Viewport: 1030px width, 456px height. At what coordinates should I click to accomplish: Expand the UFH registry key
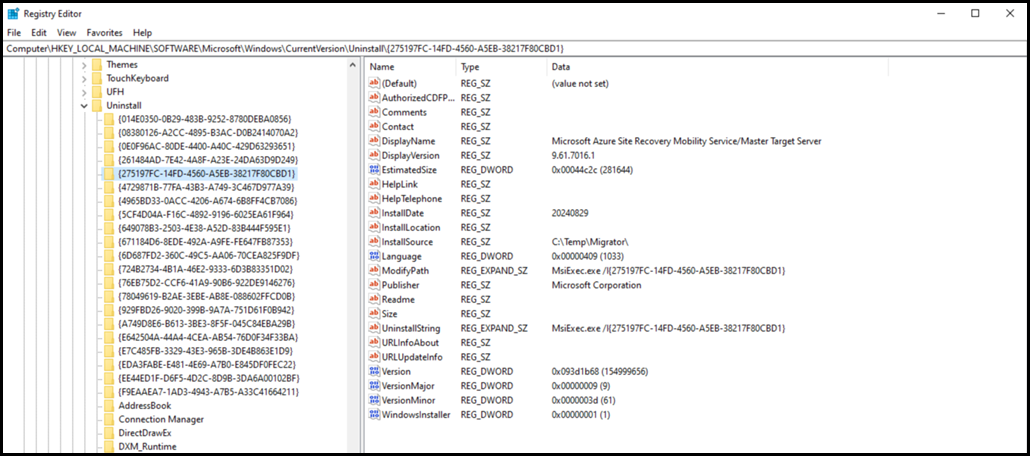tap(84, 91)
